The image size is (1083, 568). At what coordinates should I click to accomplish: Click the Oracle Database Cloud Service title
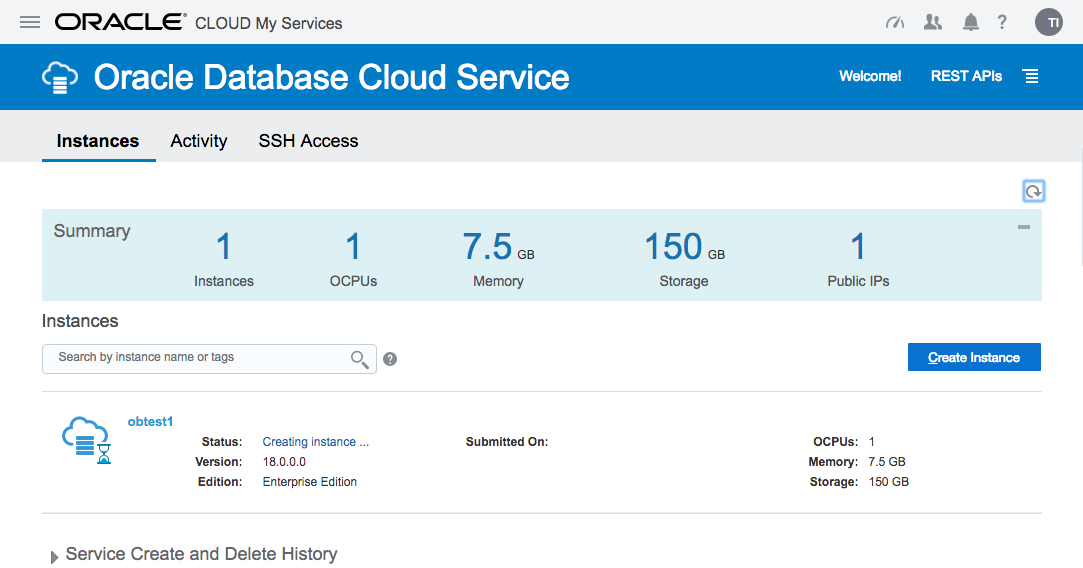[x=332, y=77]
